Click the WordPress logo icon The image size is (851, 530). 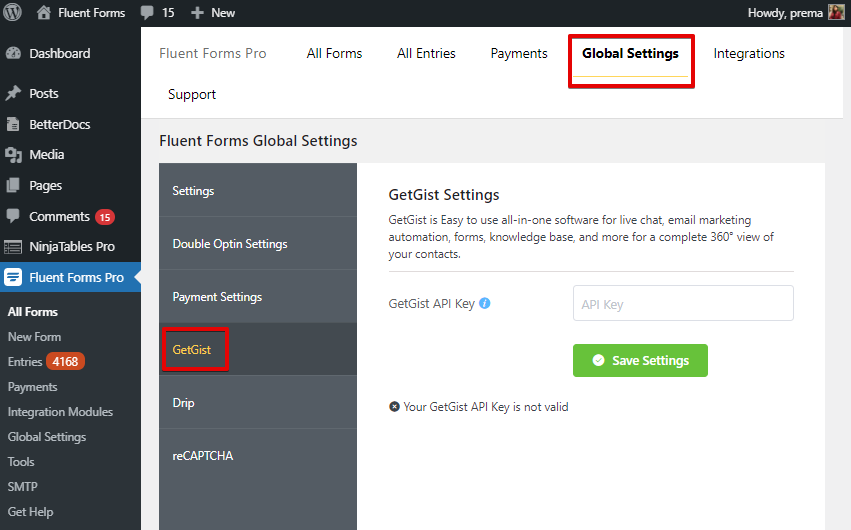[x=12, y=12]
